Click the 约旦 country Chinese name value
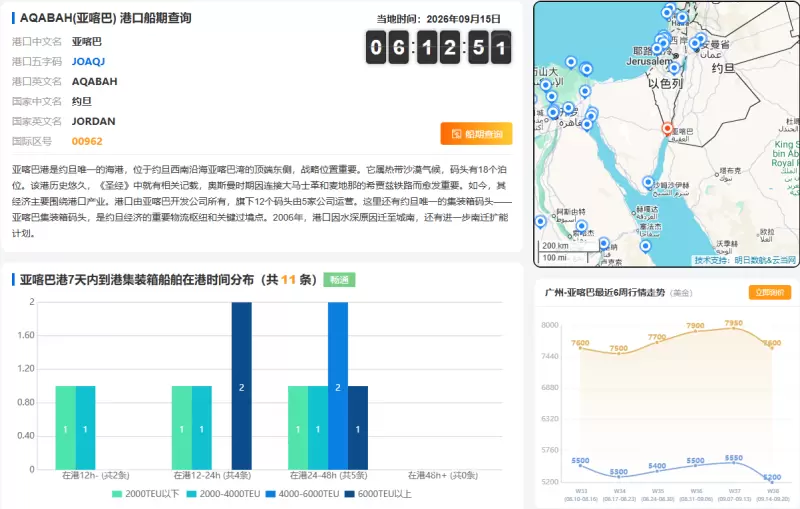 (82, 101)
